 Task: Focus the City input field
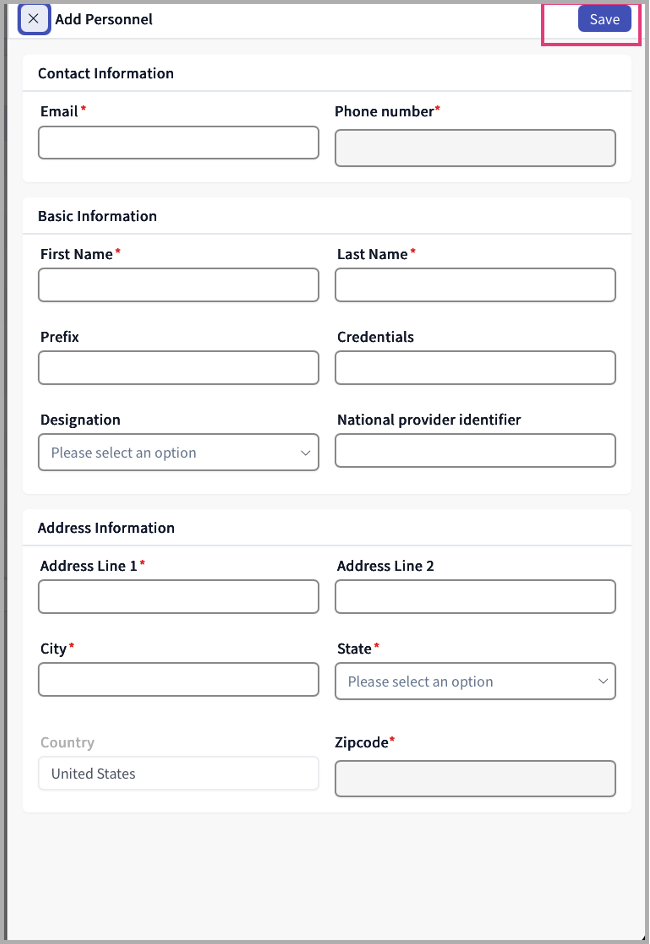pos(178,680)
